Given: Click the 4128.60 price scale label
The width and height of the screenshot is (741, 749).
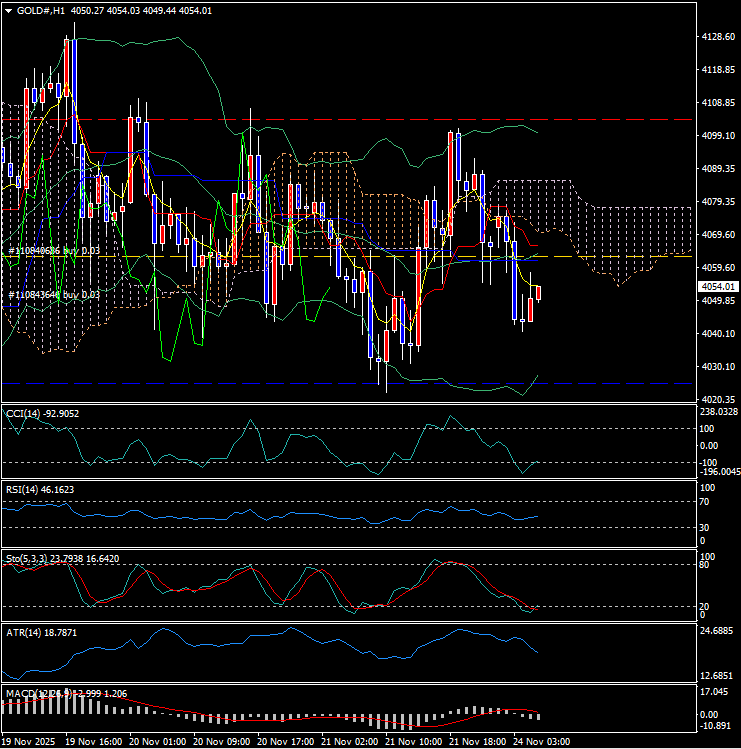Looking at the screenshot, I should tap(715, 36).
